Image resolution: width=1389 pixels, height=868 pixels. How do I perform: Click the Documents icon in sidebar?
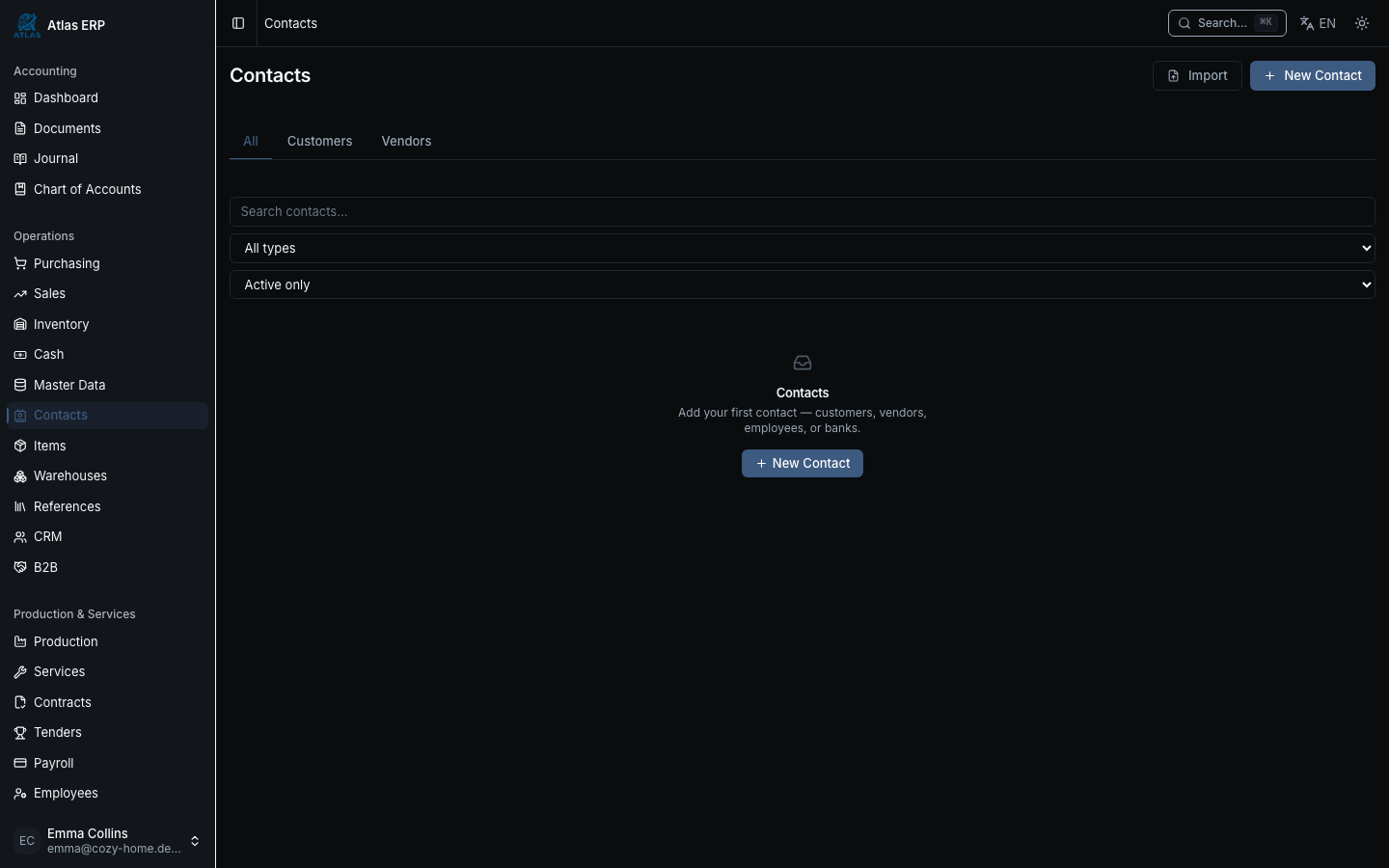click(x=20, y=128)
